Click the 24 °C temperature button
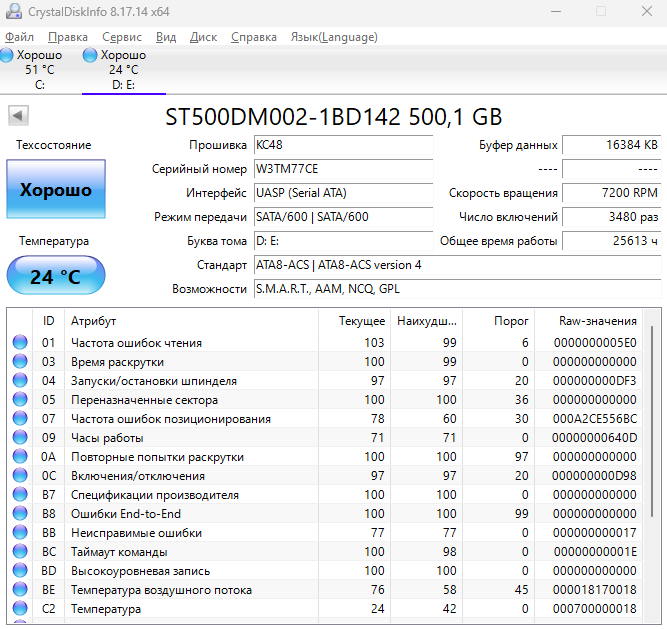Screen dimensions: 667x629 pos(56,276)
